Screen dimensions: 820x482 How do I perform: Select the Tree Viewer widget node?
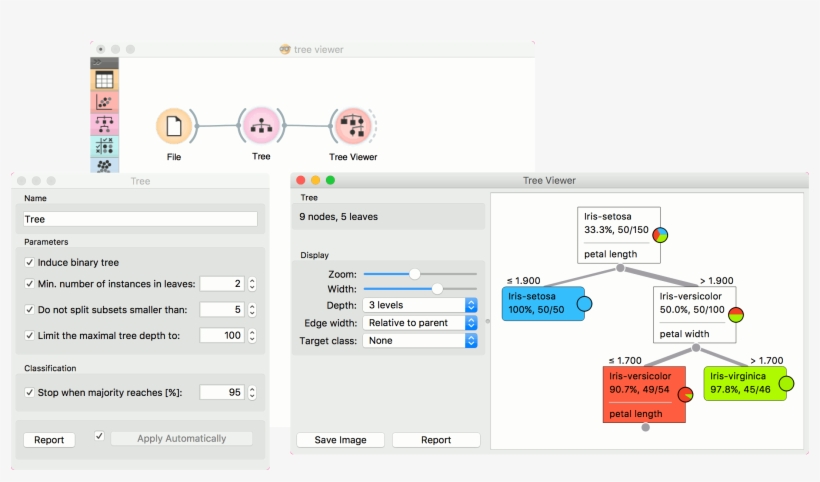point(352,127)
